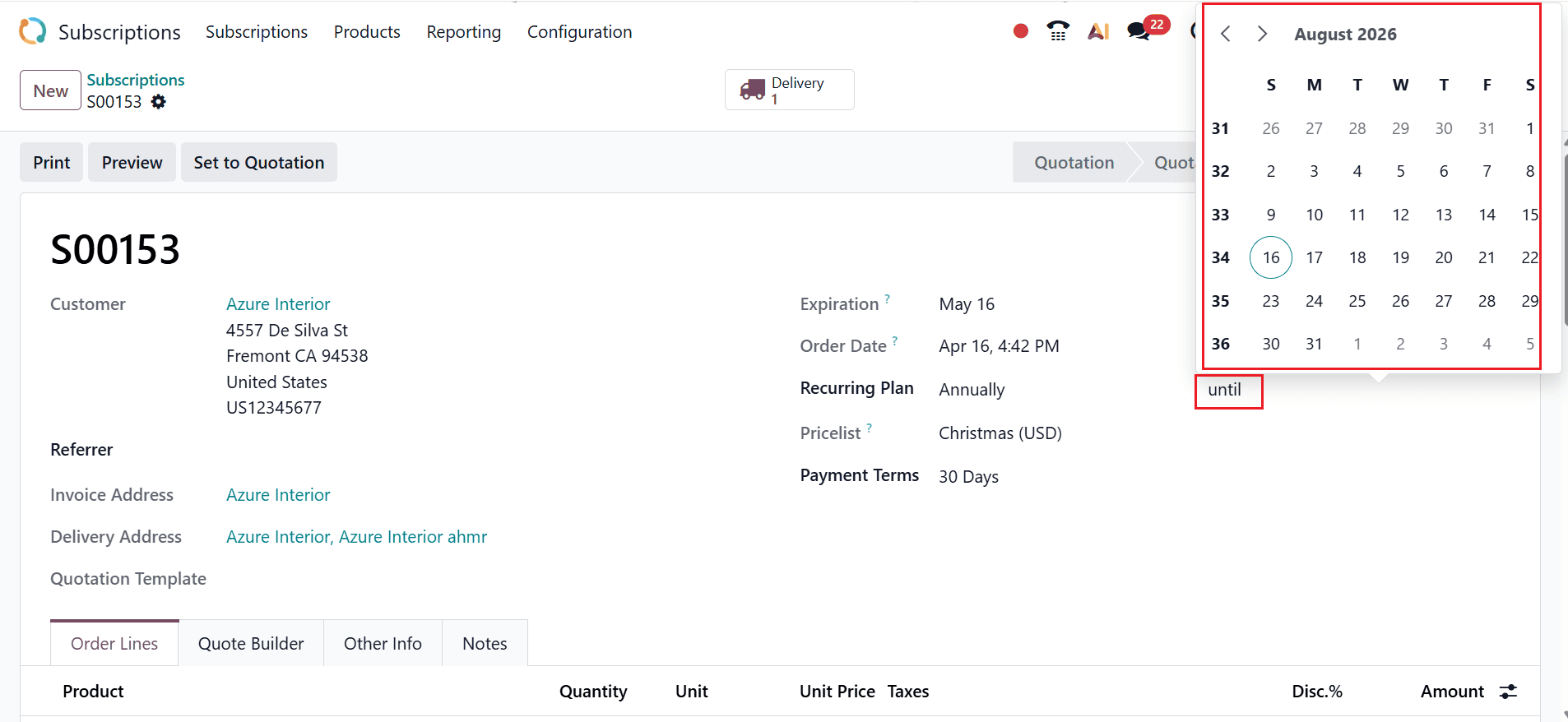Click the Unit Price column header
This screenshot has width=1568, height=722.
[x=837, y=692]
